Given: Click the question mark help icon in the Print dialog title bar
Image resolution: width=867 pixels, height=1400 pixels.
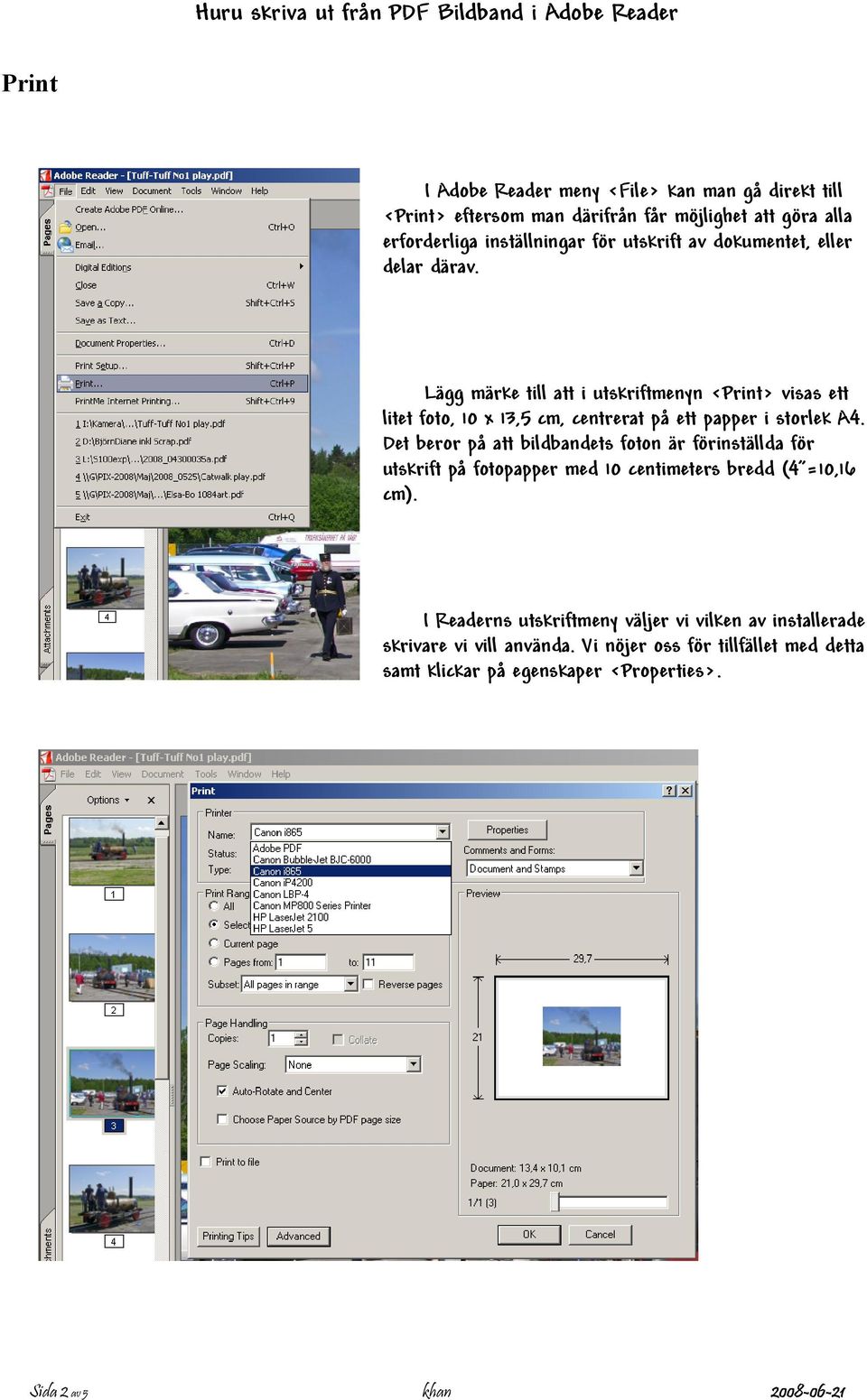Looking at the screenshot, I should pos(669,791).
